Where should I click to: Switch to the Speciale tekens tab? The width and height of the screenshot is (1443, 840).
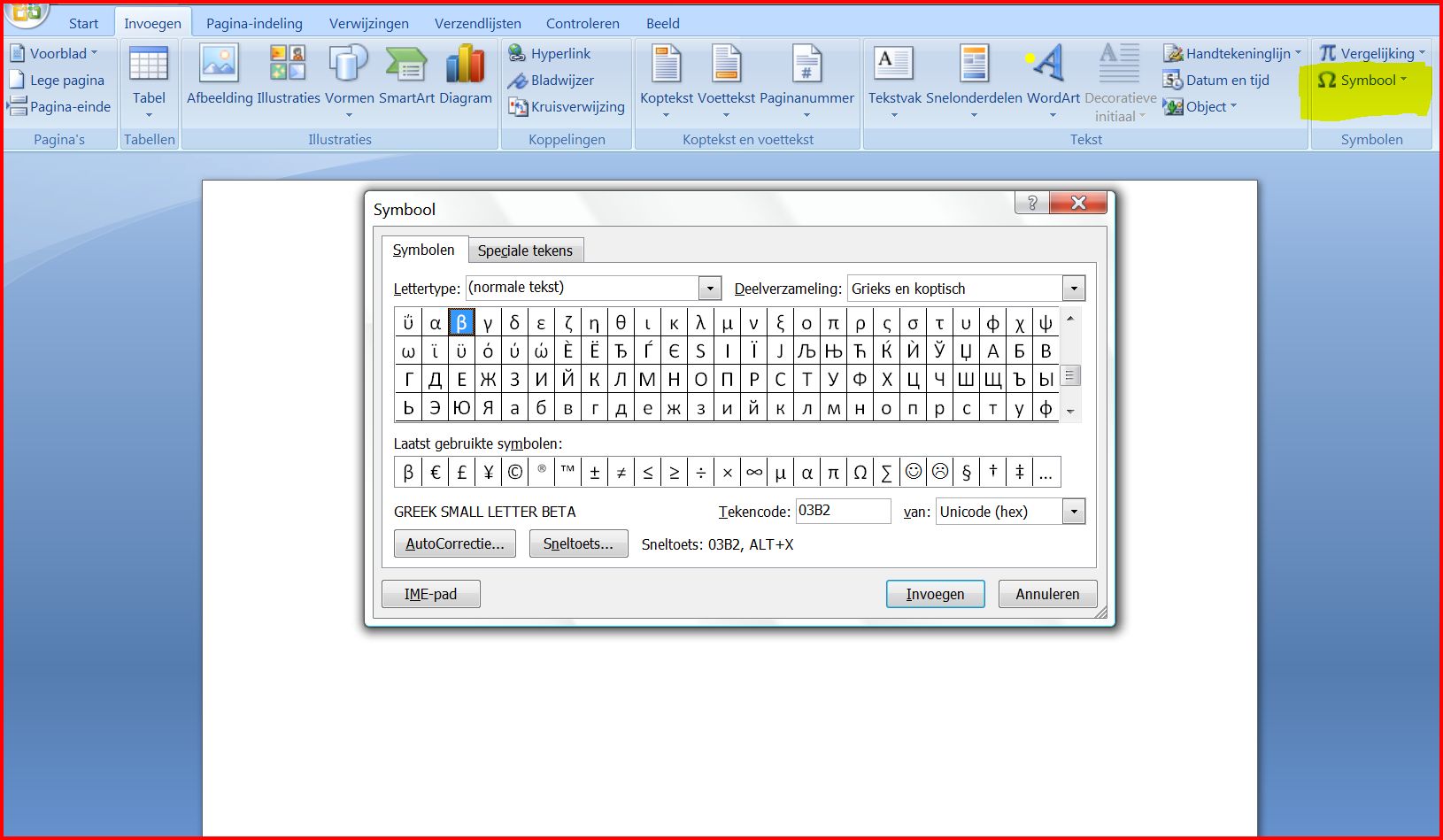[525, 250]
